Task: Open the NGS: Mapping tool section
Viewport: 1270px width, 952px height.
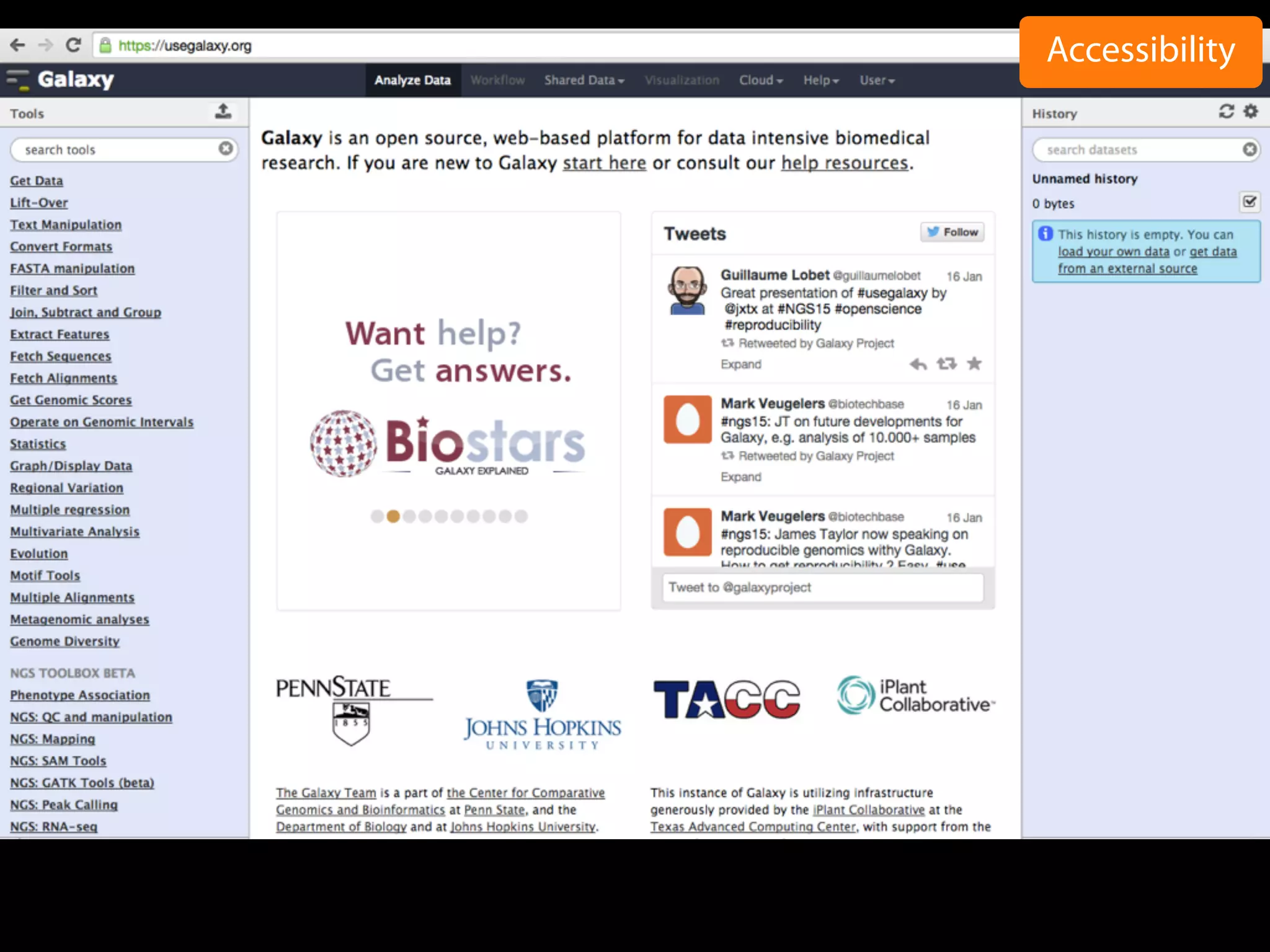Action: pos(53,739)
